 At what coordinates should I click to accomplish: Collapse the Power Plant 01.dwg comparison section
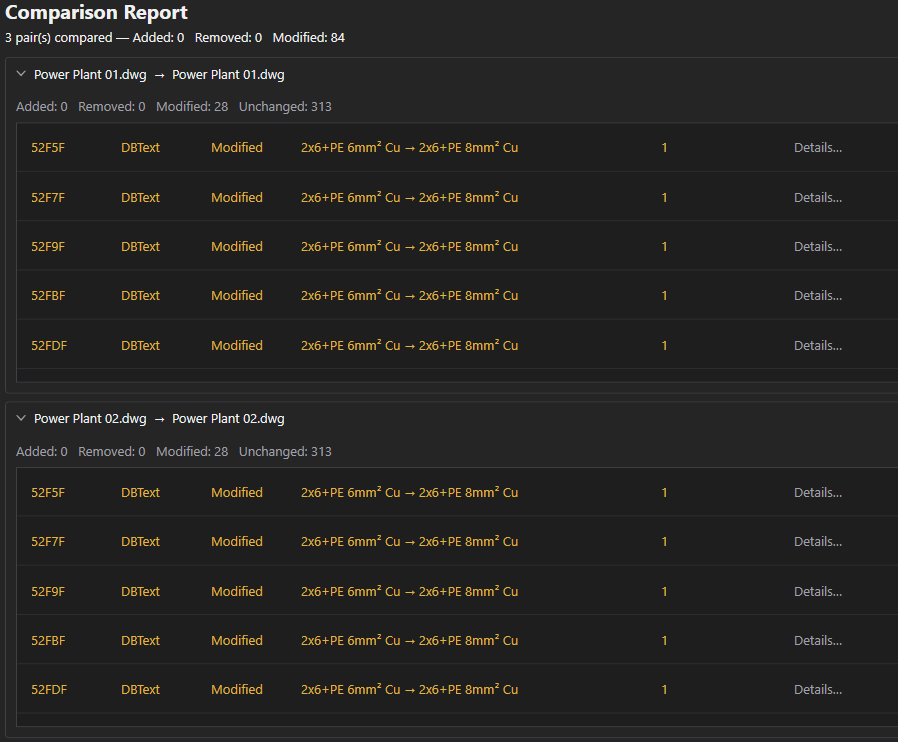point(21,74)
